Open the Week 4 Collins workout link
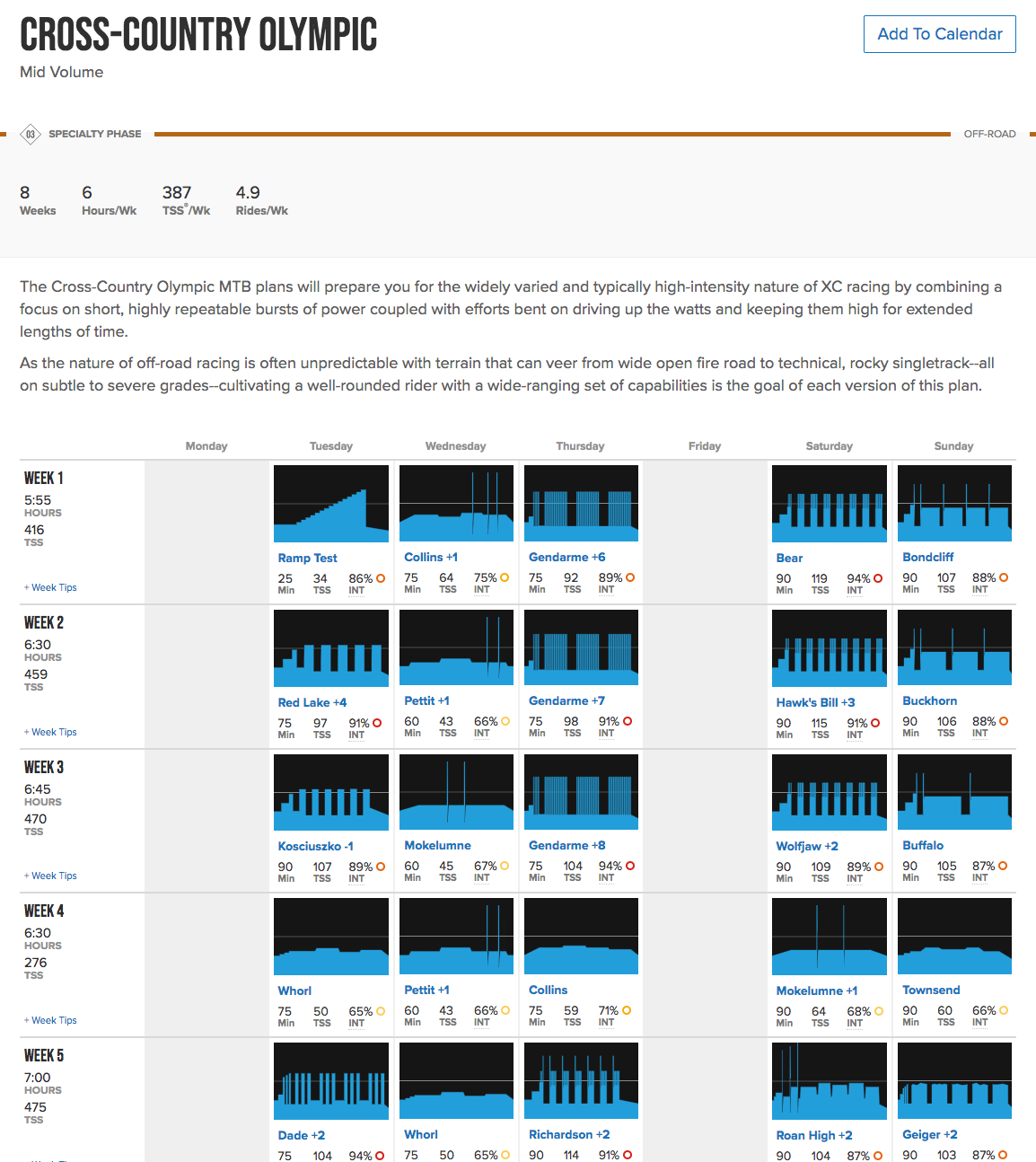The width and height of the screenshot is (1036, 1162). [x=548, y=990]
